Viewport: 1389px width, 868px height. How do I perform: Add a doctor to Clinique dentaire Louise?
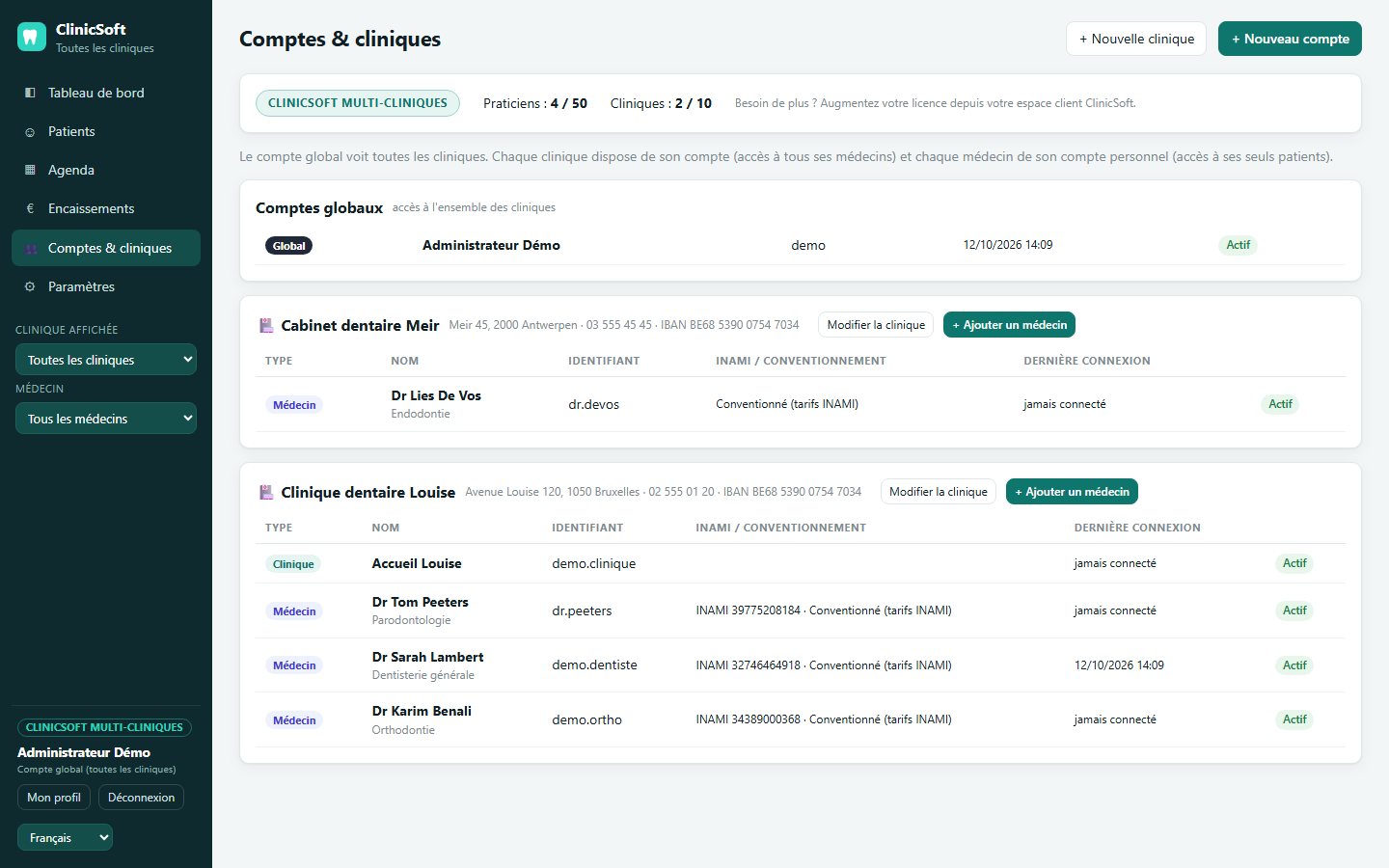(x=1072, y=492)
